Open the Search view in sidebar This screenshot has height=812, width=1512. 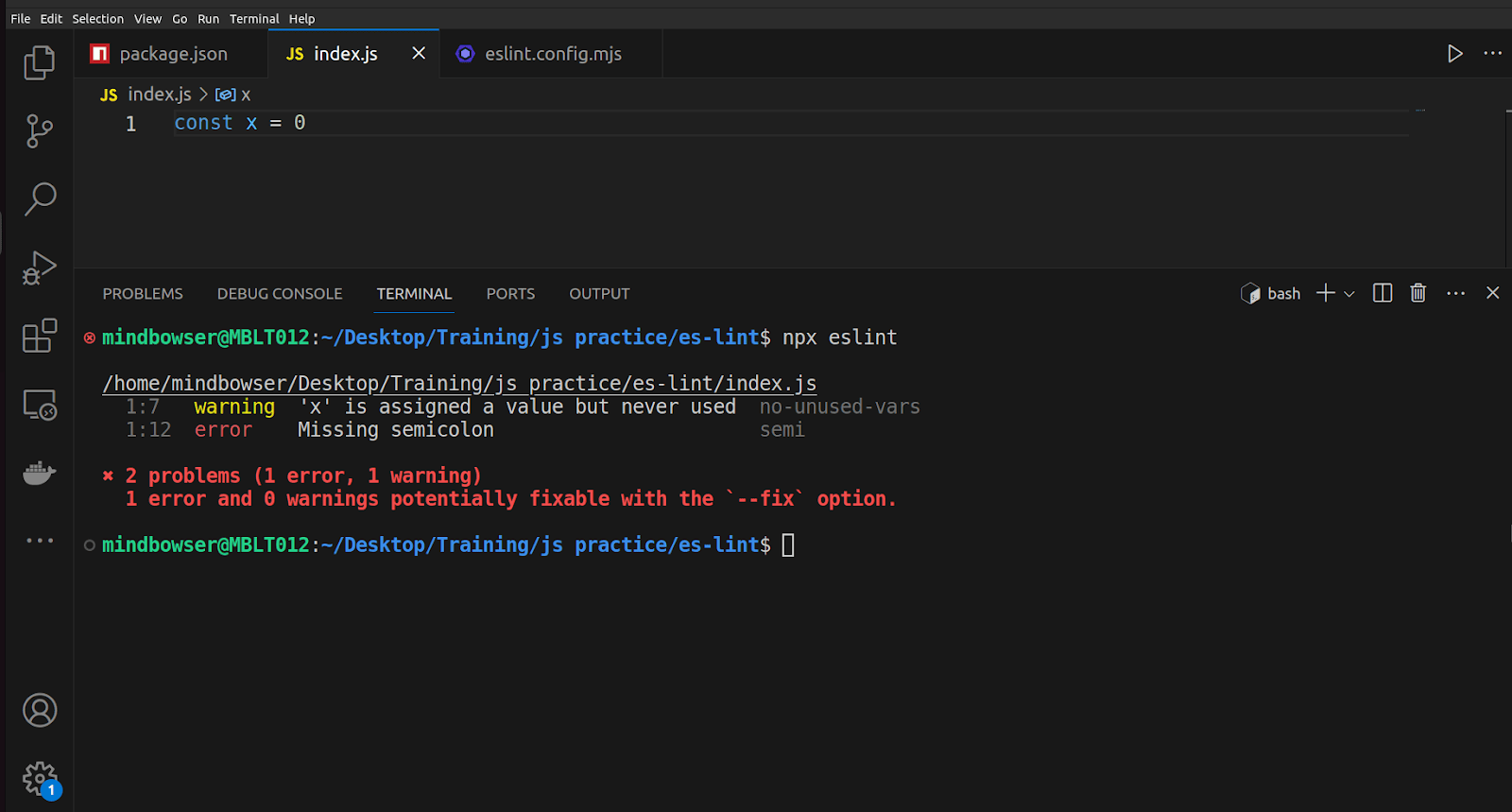tap(39, 199)
